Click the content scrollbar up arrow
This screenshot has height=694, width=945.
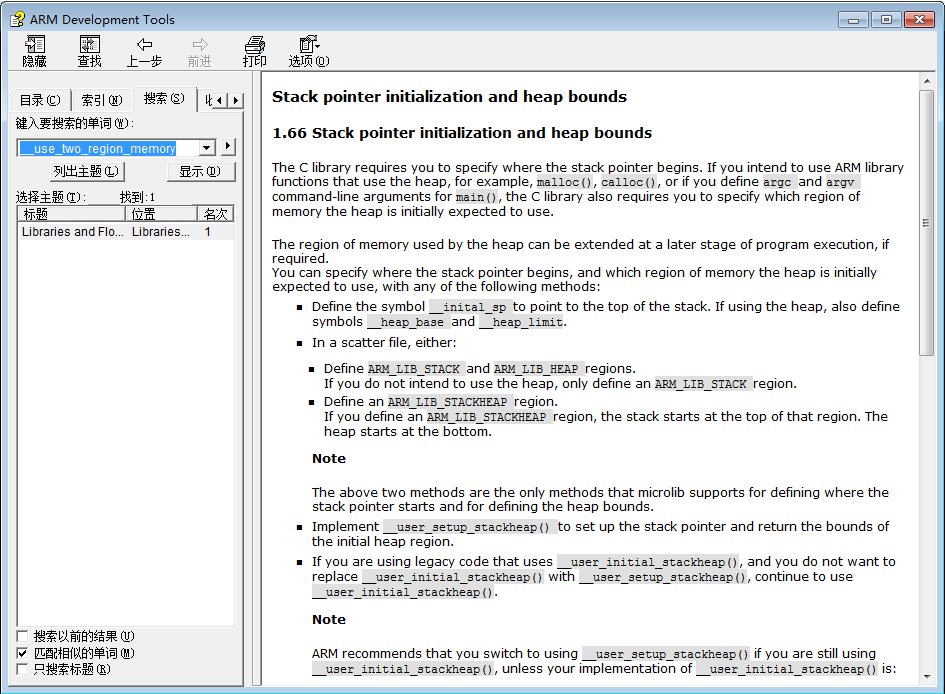coord(926,81)
